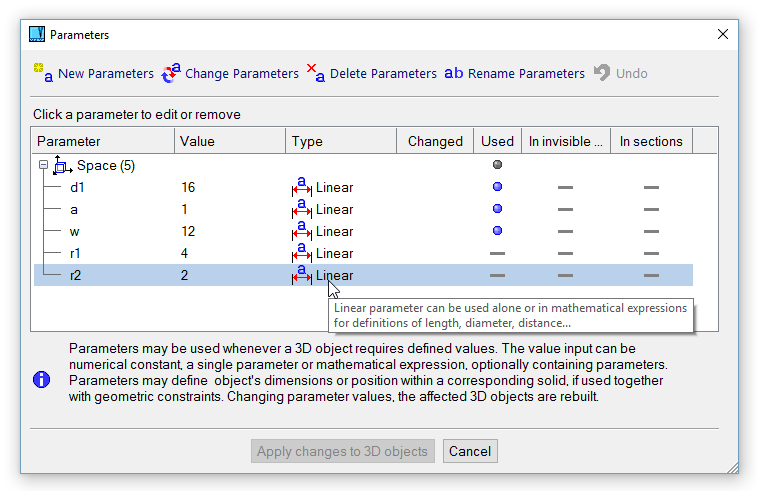
Task: Click the Change Parameters icon
Action: pos(171,73)
